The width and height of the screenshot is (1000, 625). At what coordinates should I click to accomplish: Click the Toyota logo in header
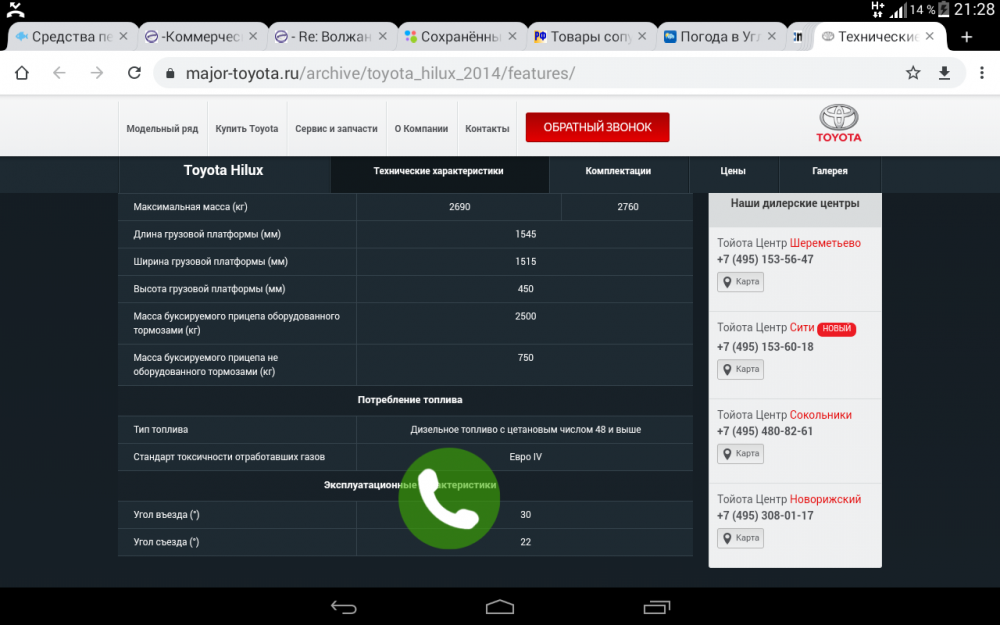[x=838, y=124]
